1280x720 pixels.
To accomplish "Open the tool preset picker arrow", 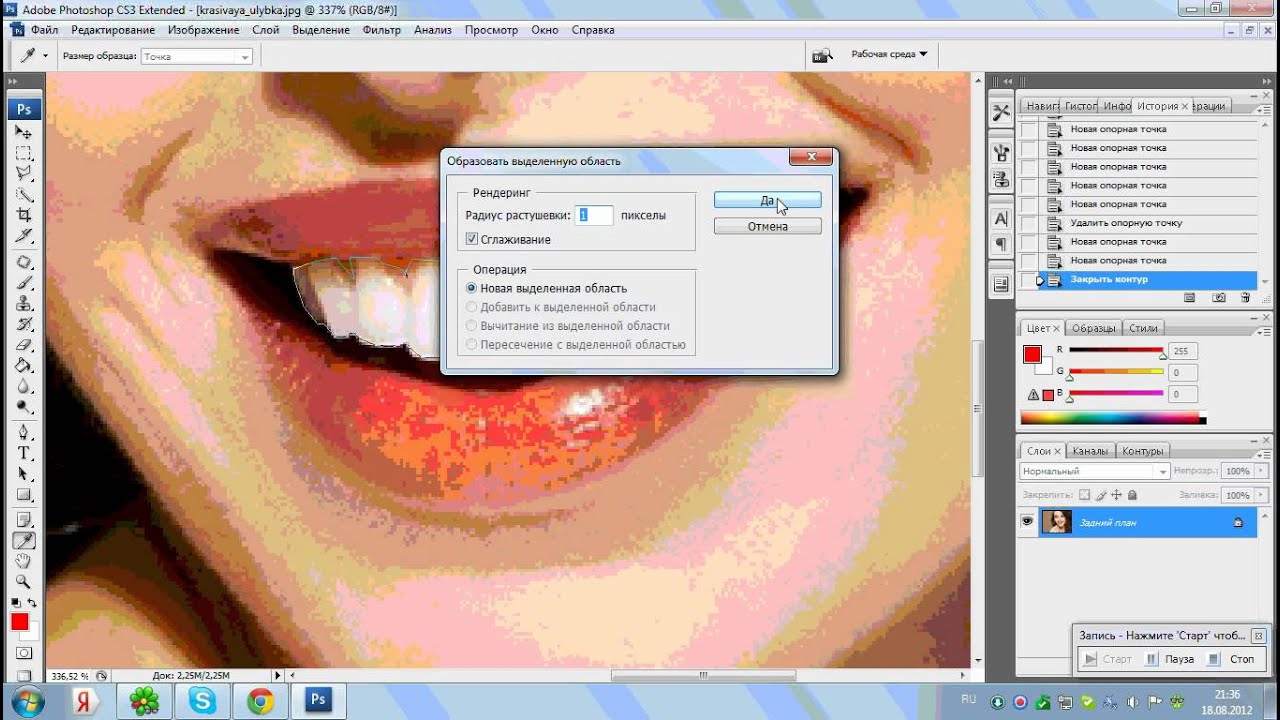I will tap(45, 56).
